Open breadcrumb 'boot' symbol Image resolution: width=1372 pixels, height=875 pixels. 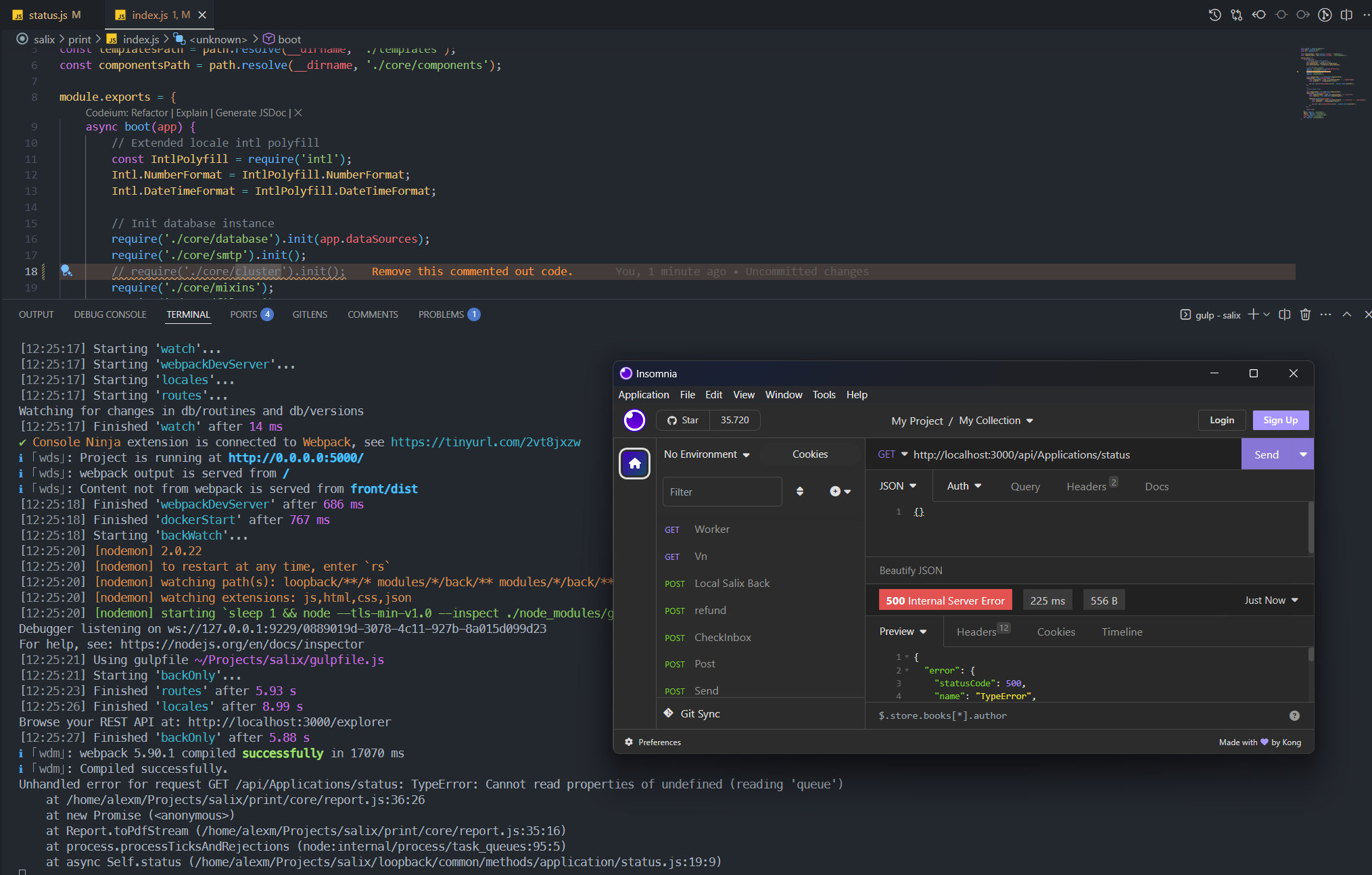pyautogui.click(x=282, y=39)
